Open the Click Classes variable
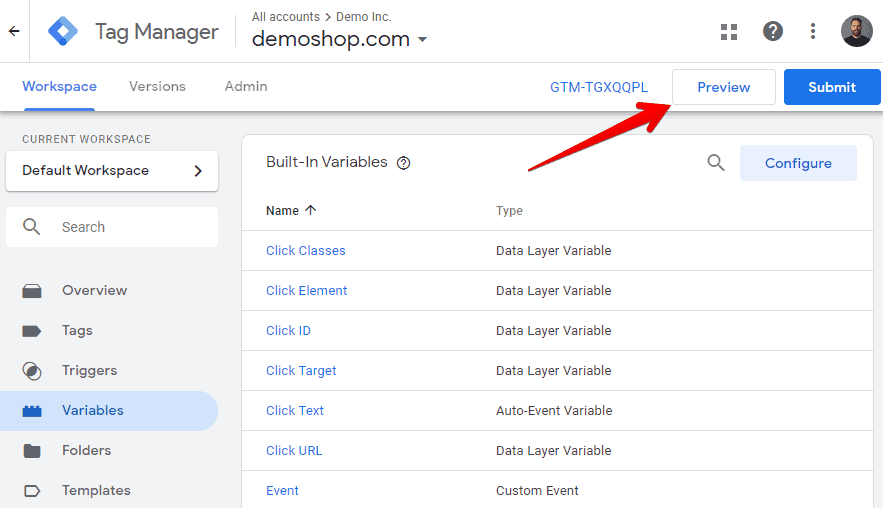883x508 pixels. (x=306, y=251)
